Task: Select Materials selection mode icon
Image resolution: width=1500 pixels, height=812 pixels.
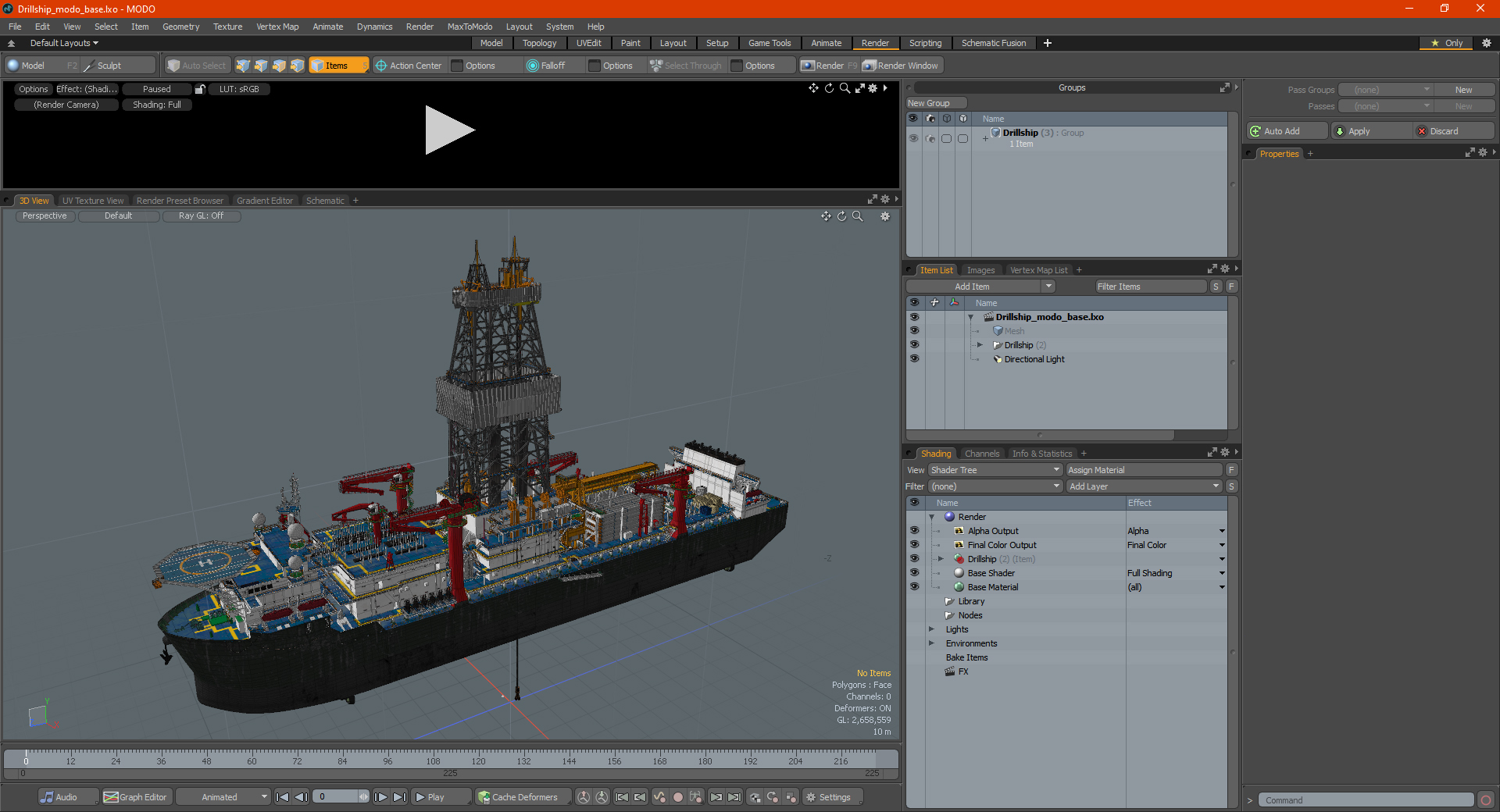Action: coord(297,66)
